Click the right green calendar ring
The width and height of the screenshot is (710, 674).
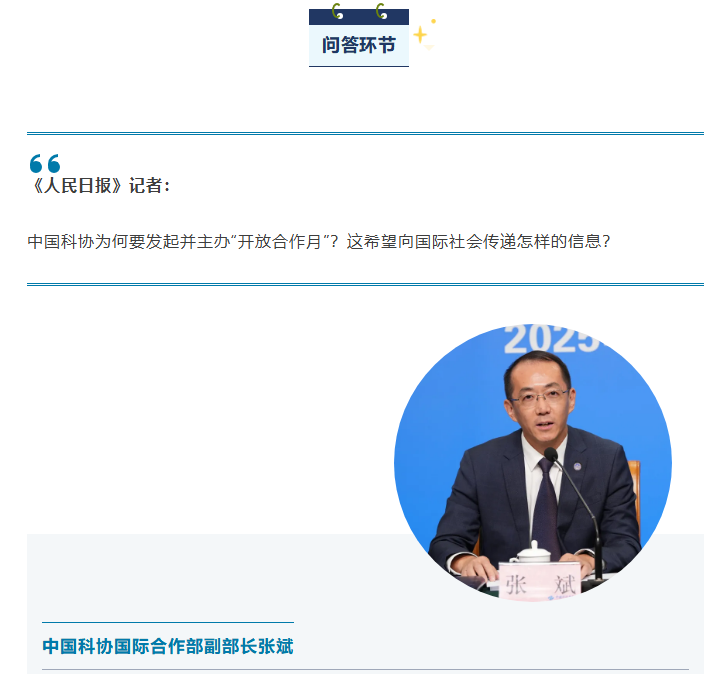click(x=382, y=11)
